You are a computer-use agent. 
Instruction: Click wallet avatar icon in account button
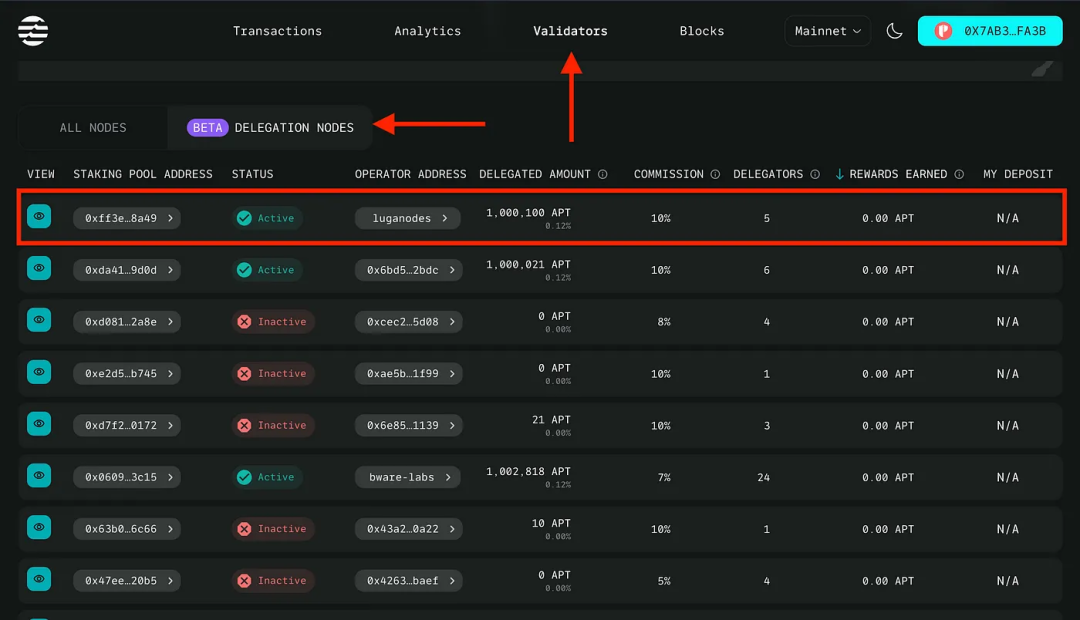tap(943, 31)
